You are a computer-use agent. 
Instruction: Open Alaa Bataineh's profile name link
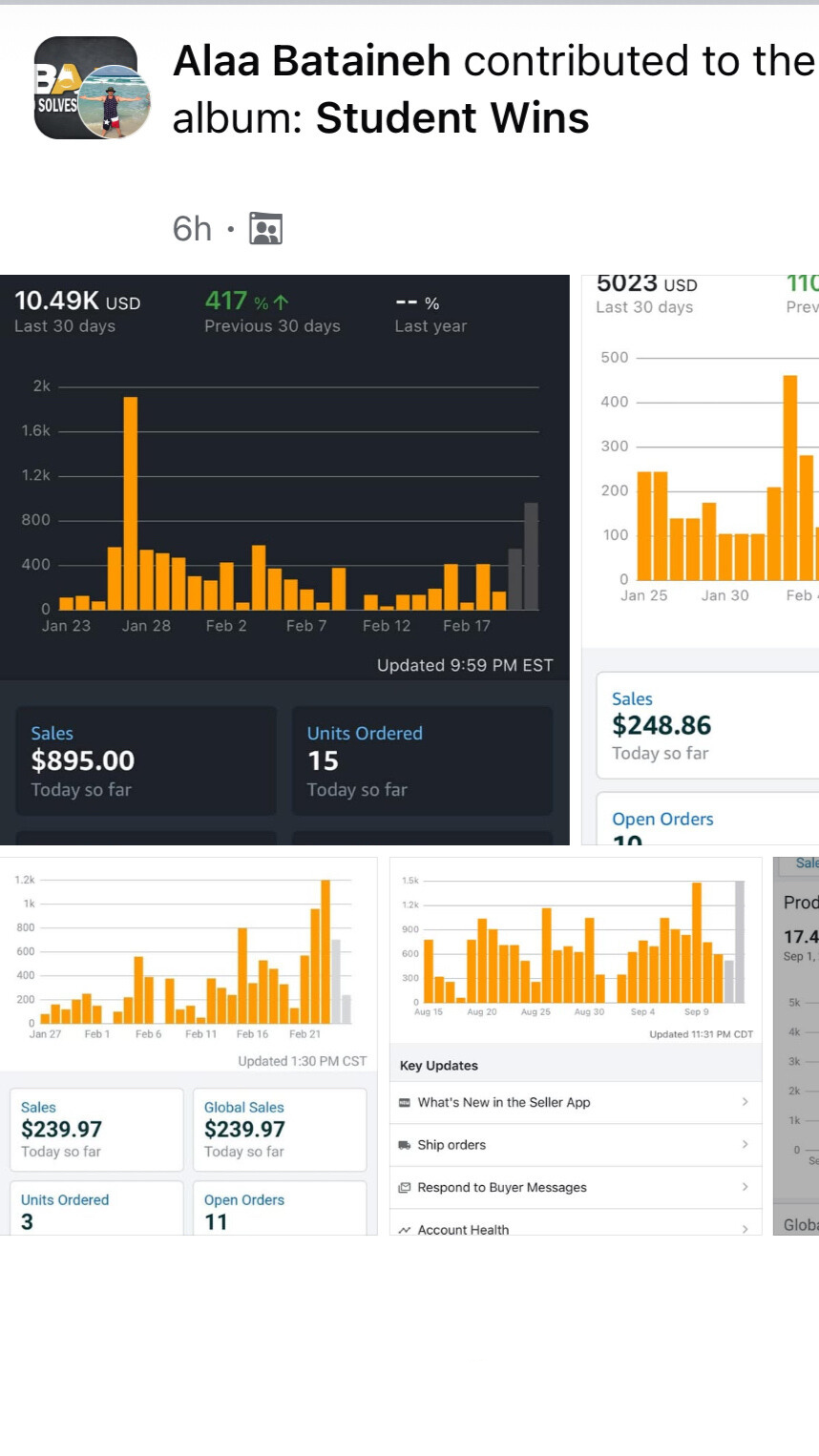(311, 61)
